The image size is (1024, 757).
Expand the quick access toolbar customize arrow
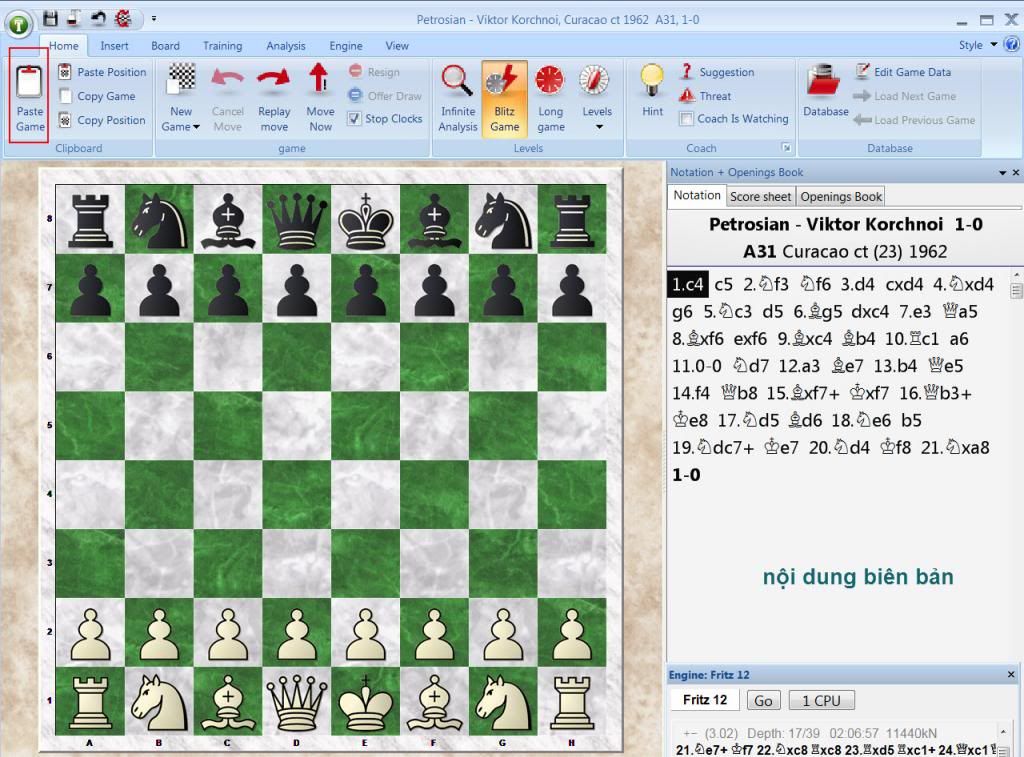point(154,18)
